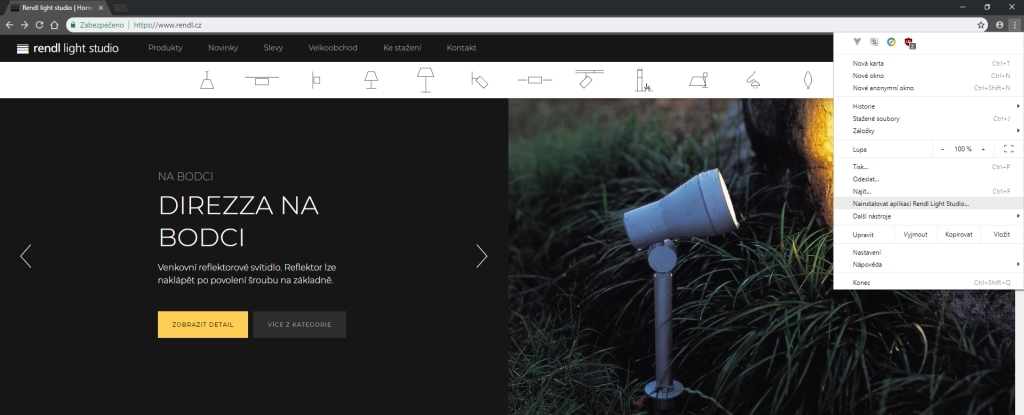Select Nainstalovat aplikaci Rendl Light Studio
This screenshot has width=1024, height=415.
click(911, 203)
